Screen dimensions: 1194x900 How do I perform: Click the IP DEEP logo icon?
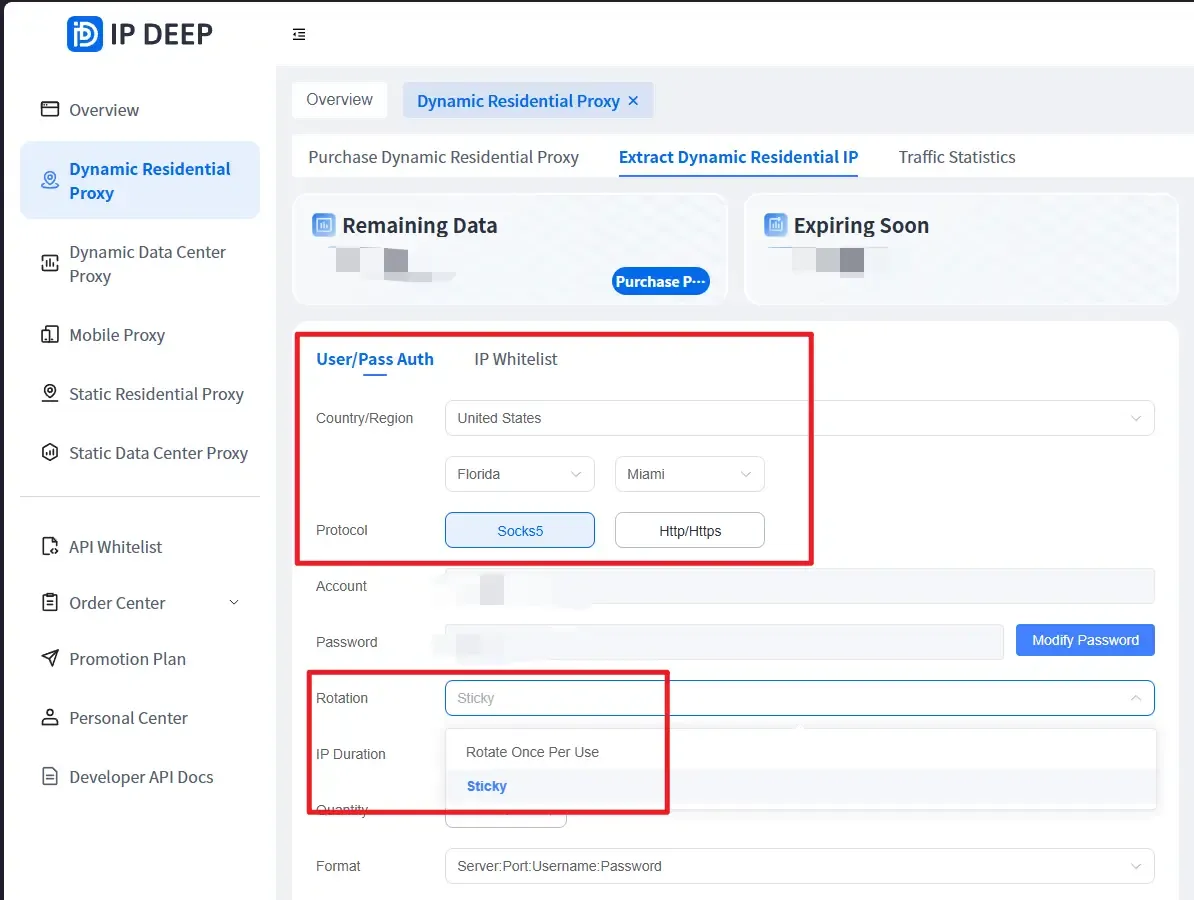point(85,34)
